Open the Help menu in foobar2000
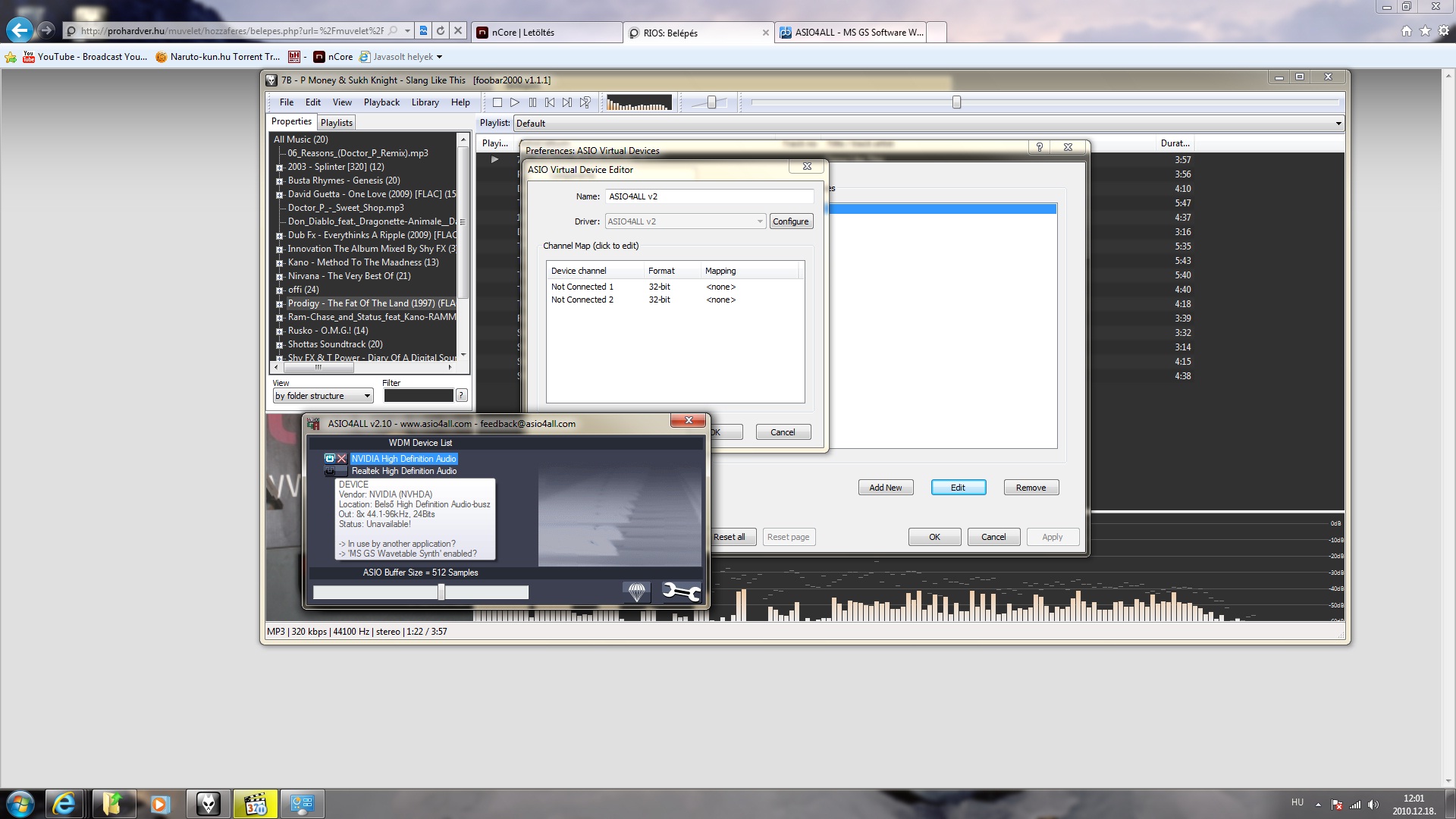The image size is (1456, 819). point(460,102)
